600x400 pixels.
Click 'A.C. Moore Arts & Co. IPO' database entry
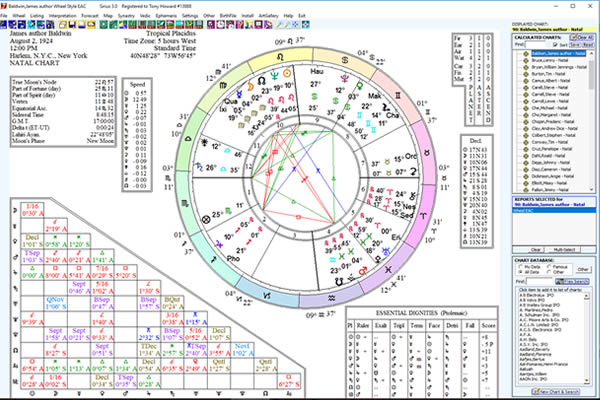(545, 320)
